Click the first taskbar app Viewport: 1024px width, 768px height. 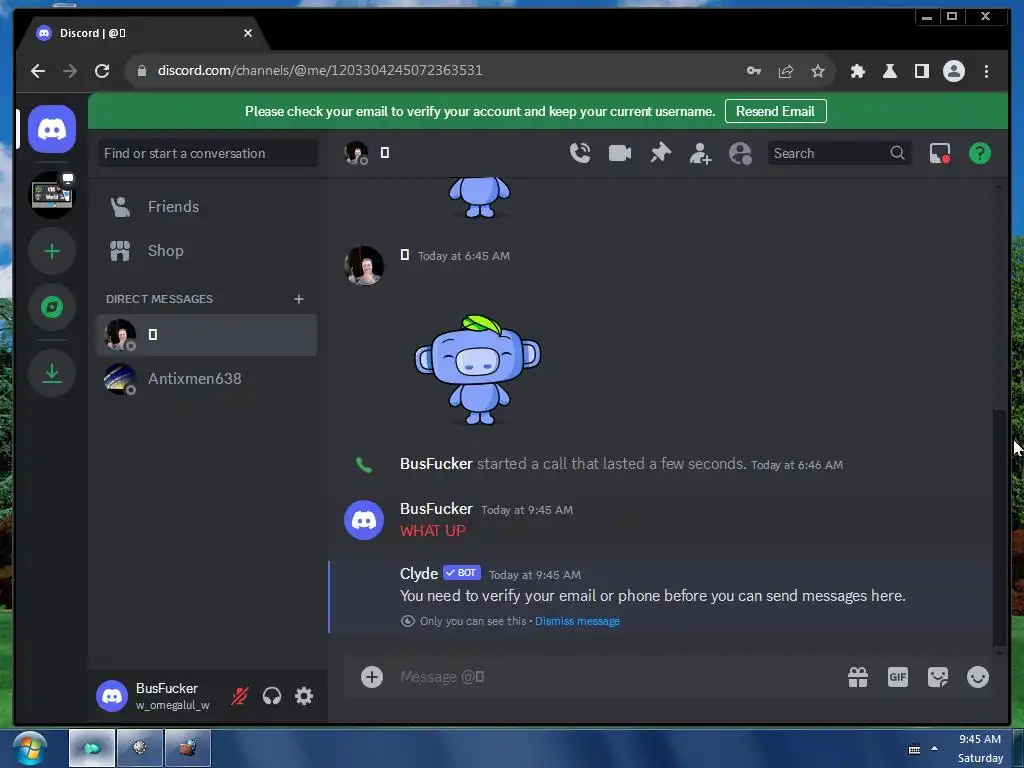pyautogui.click(x=91, y=748)
